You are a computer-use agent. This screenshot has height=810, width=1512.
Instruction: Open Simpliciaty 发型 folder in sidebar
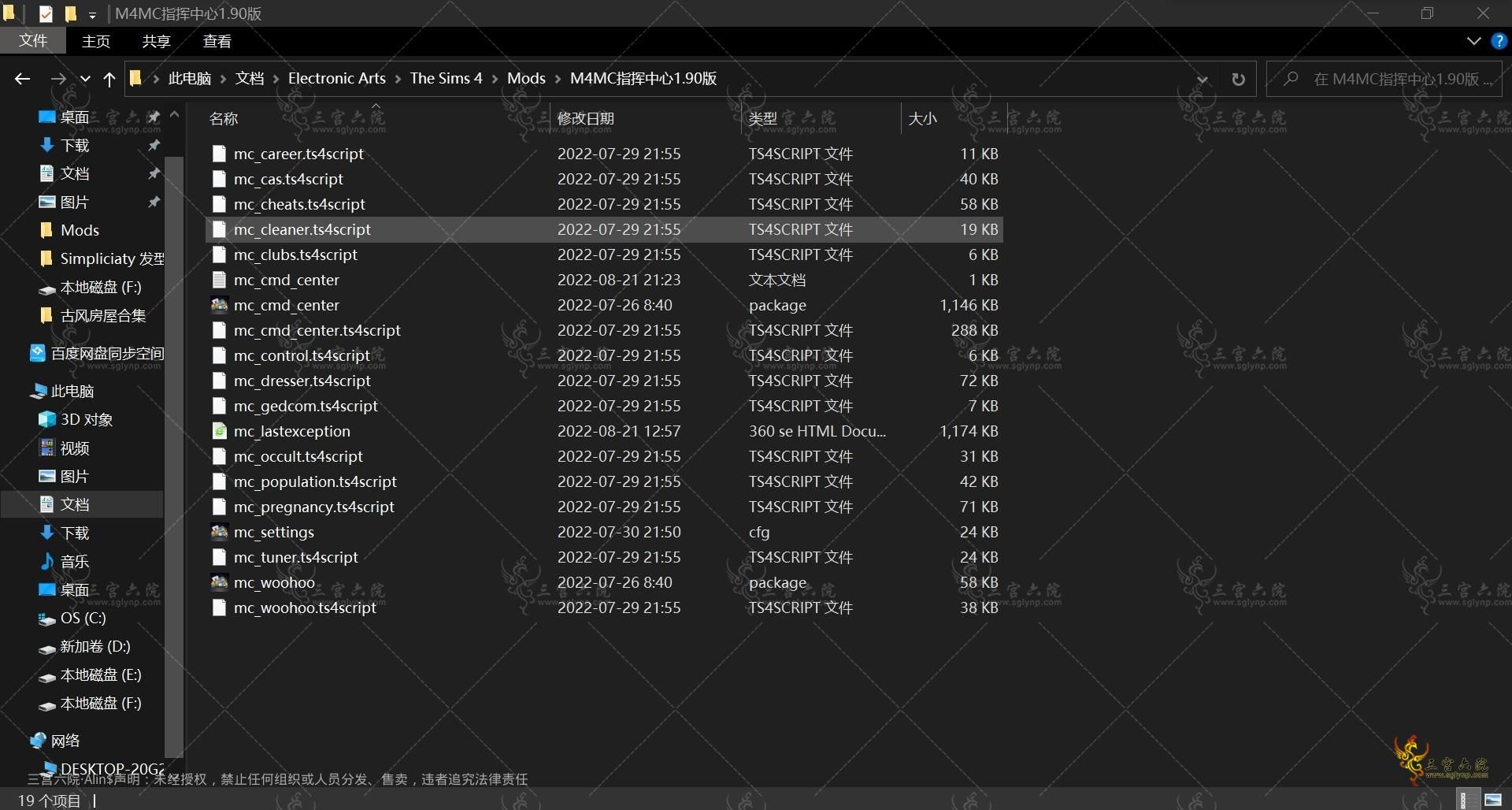tap(112, 258)
